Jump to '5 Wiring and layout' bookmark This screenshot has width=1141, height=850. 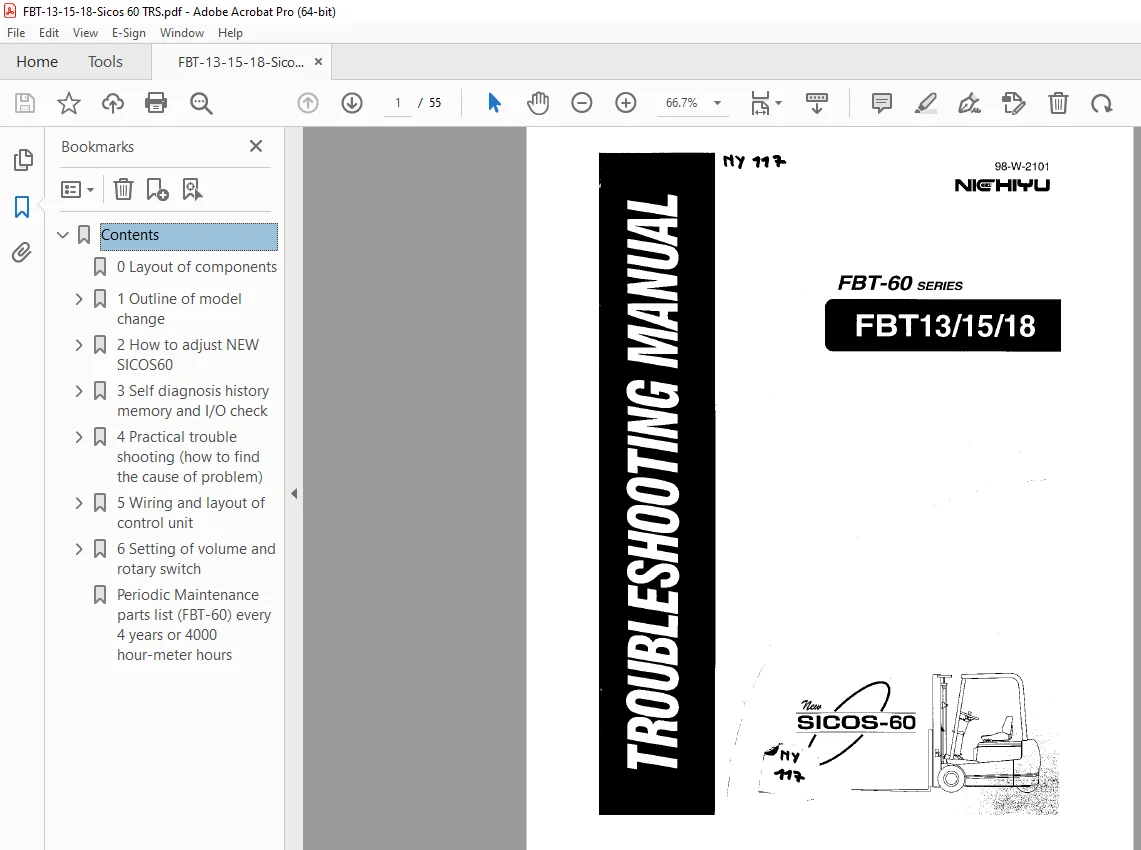coord(191,513)
